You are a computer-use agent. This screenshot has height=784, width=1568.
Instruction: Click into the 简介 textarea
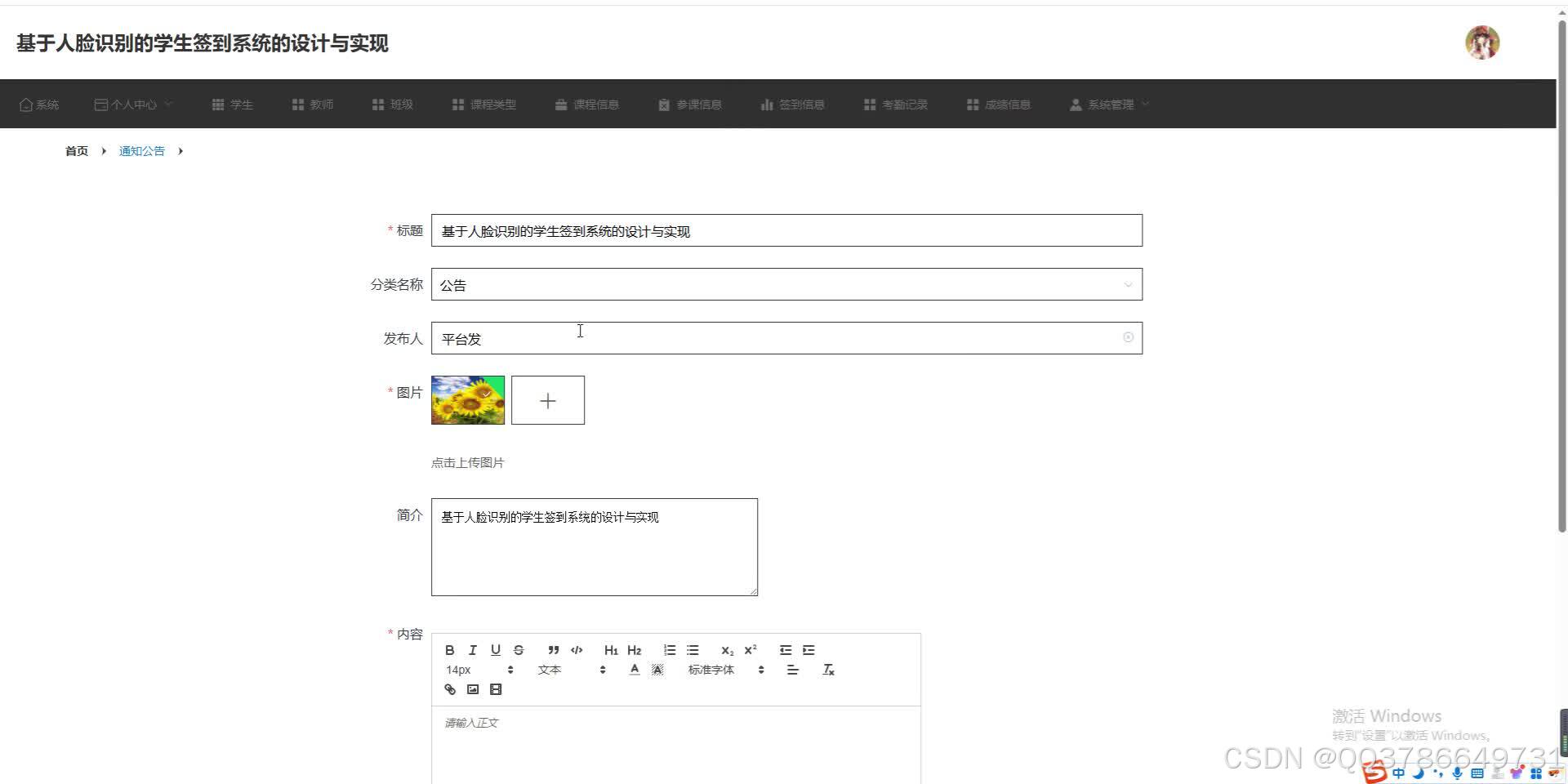click(595, 547)
